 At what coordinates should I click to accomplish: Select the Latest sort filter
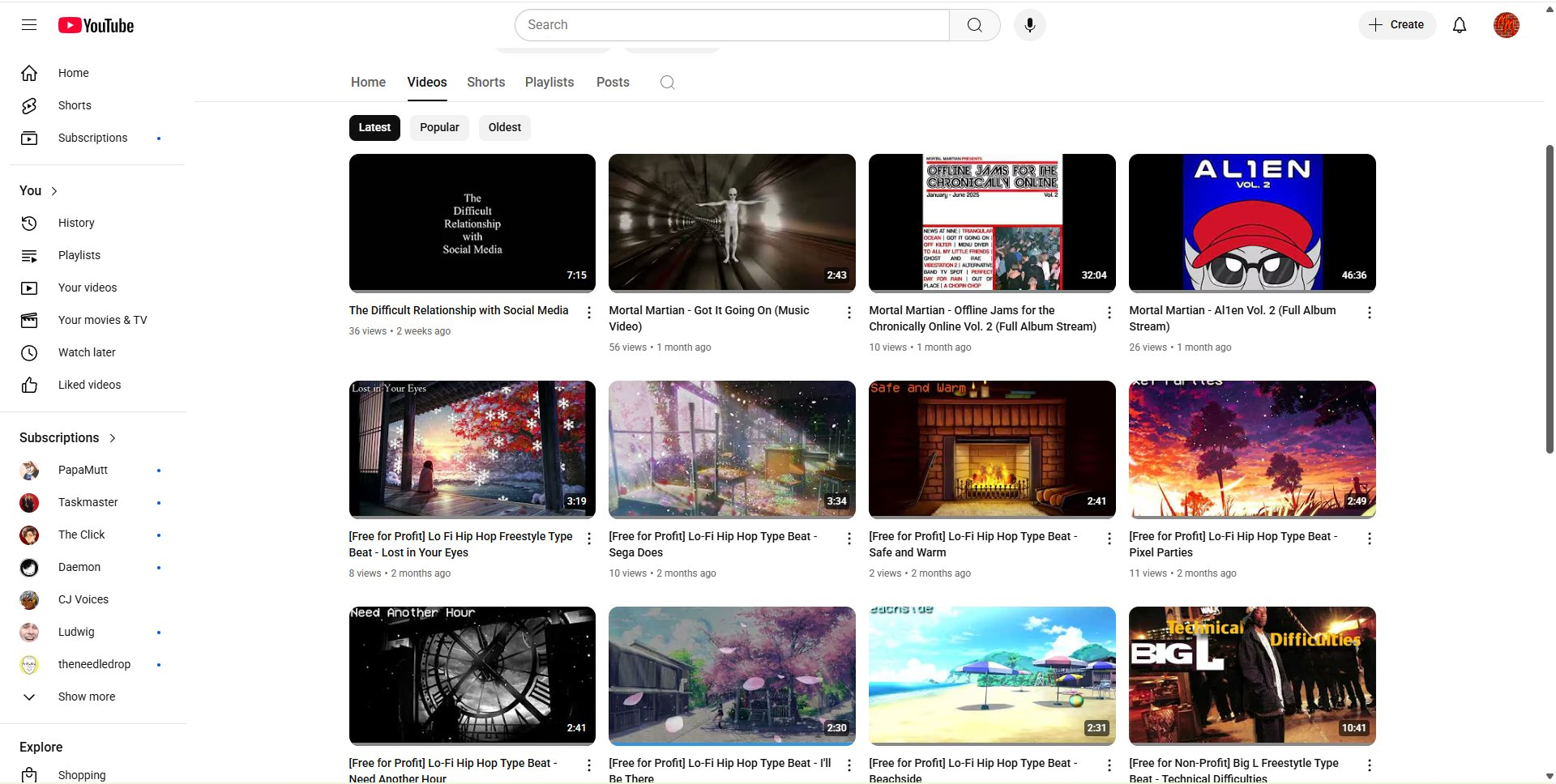click(x=374, y=128)
